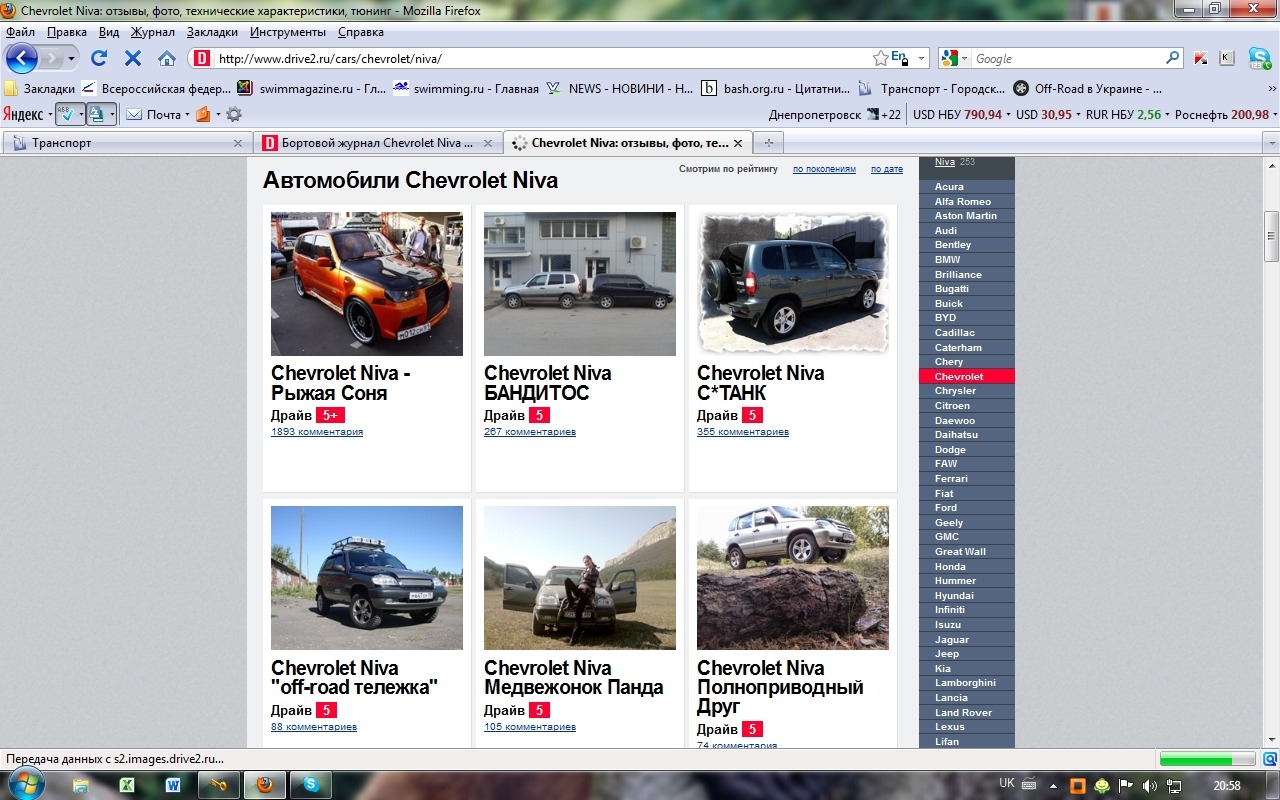
Task: Sort cars по поколениям
Action: (x=824, y=170)
